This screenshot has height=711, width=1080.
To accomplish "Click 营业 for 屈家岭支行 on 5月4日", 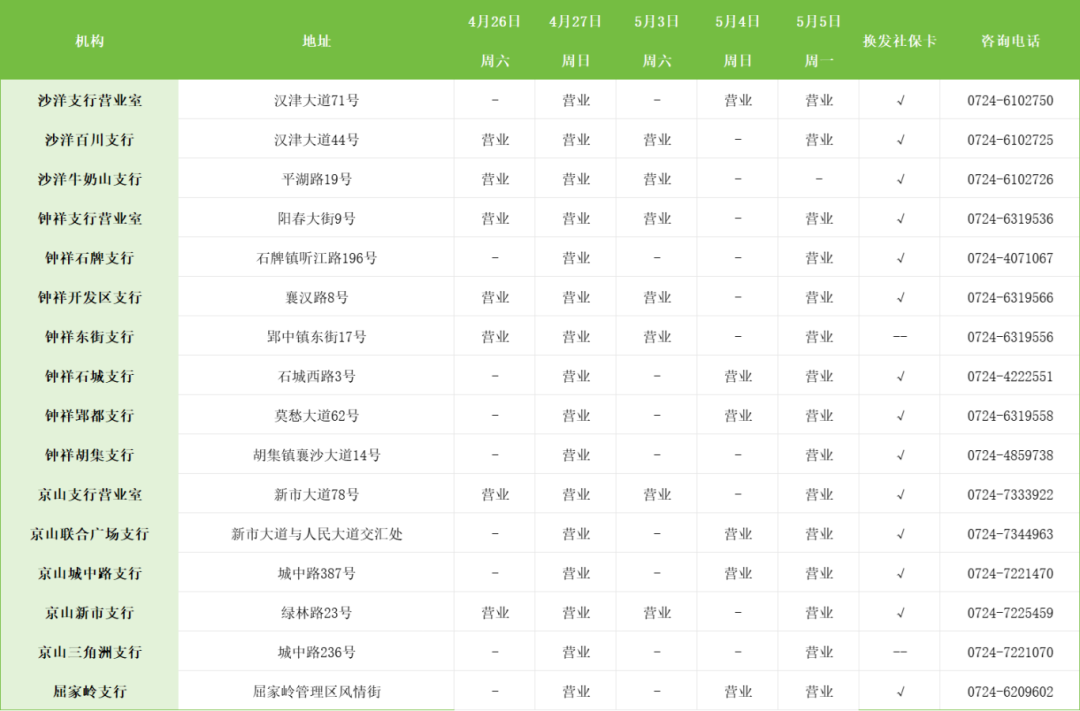I will pos(738,691).
